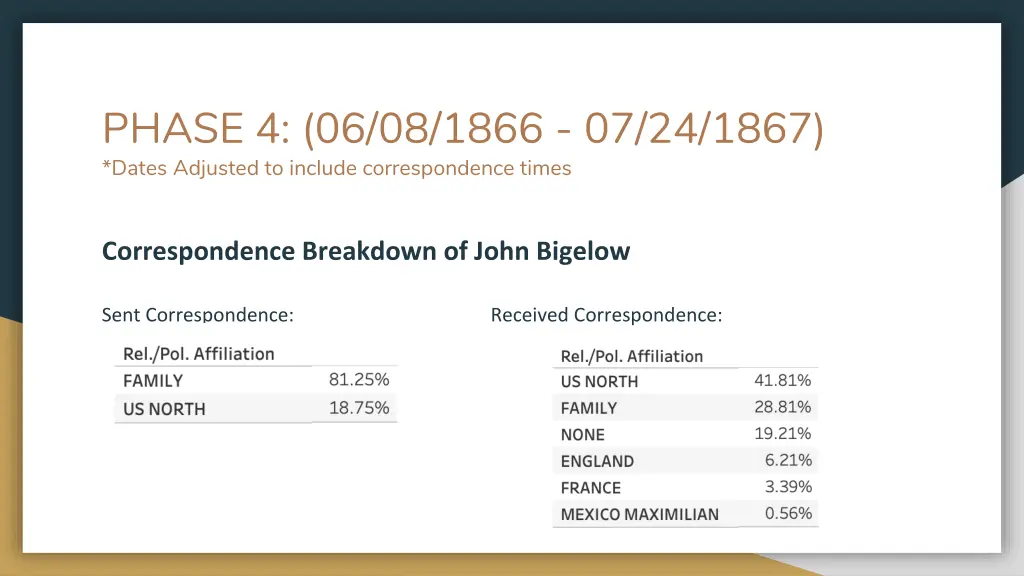
Task: Select FAMILY row in received table
Action: click(x=685, y=408)
